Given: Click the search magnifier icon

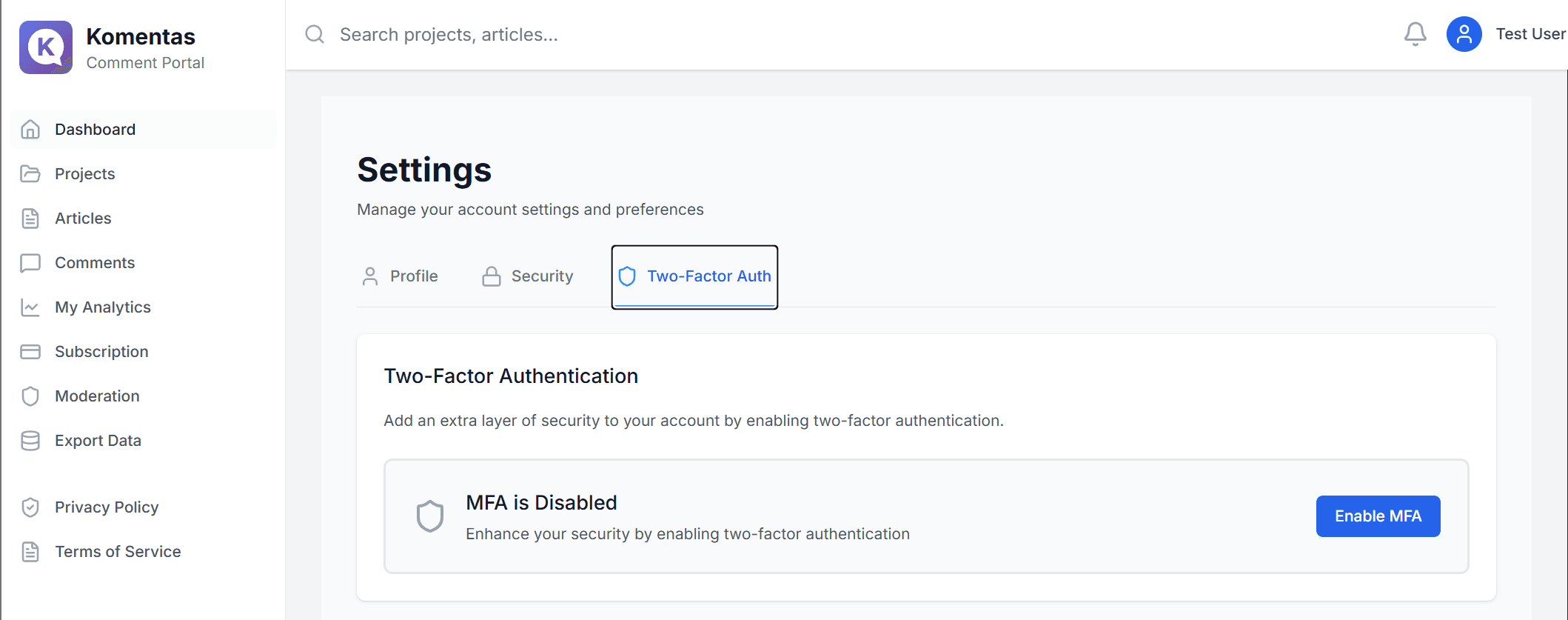Looking at the screenshot, I should [x=315, y=34].
